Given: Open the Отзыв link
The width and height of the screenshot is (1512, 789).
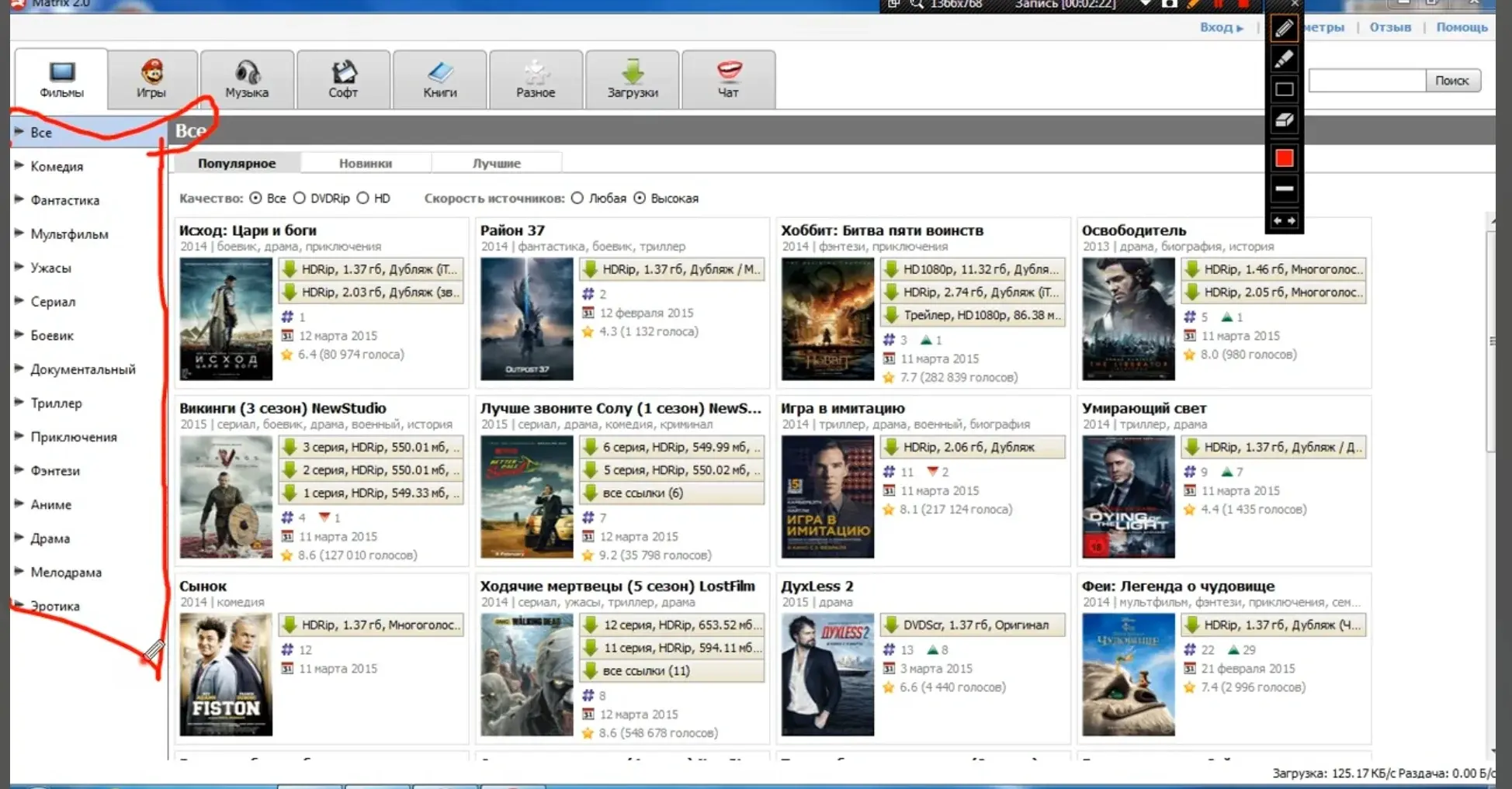Looking at the screenshot, I should coord(1390,27).
